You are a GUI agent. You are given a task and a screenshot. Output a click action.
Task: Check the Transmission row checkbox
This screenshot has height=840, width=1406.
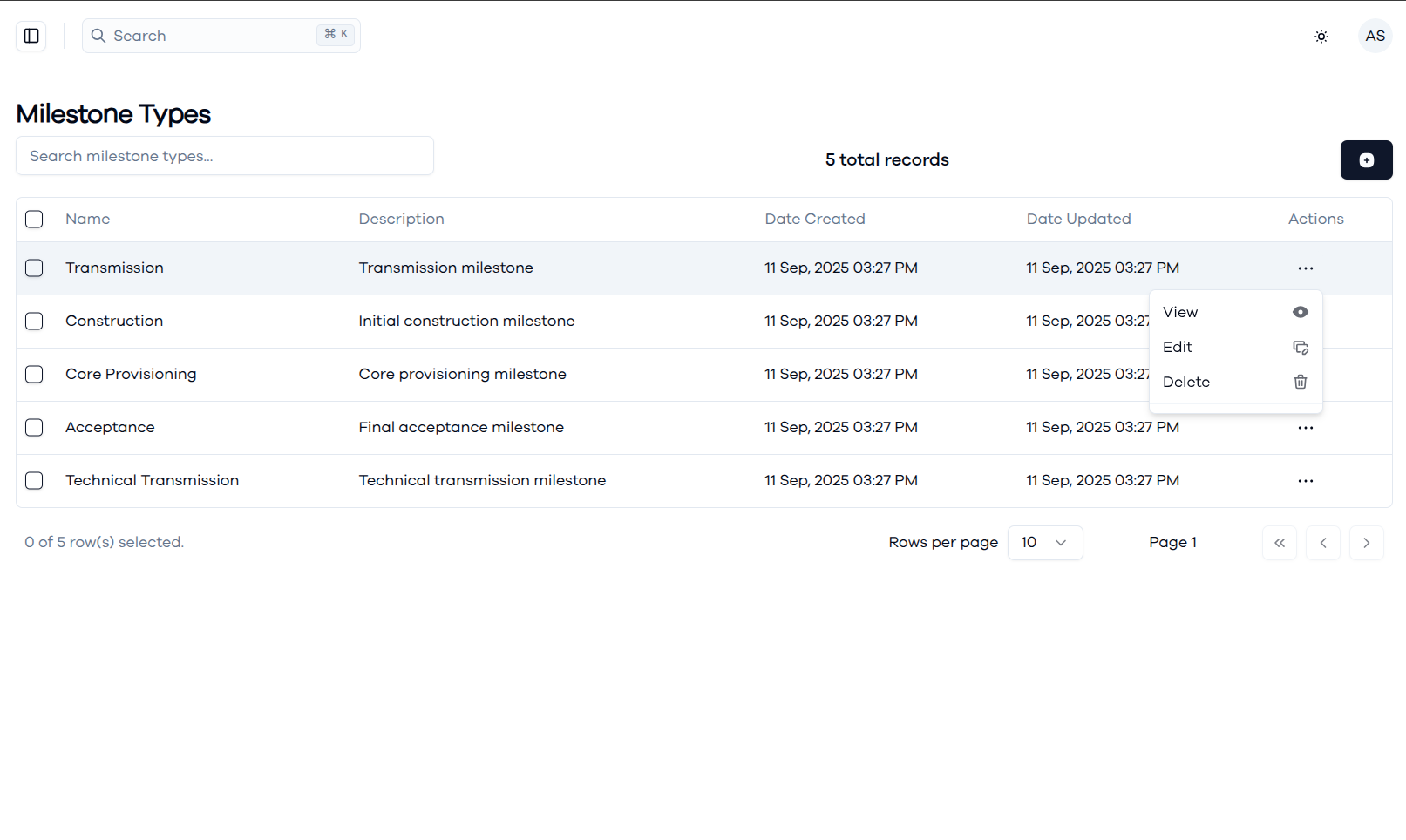pos(34,268)
